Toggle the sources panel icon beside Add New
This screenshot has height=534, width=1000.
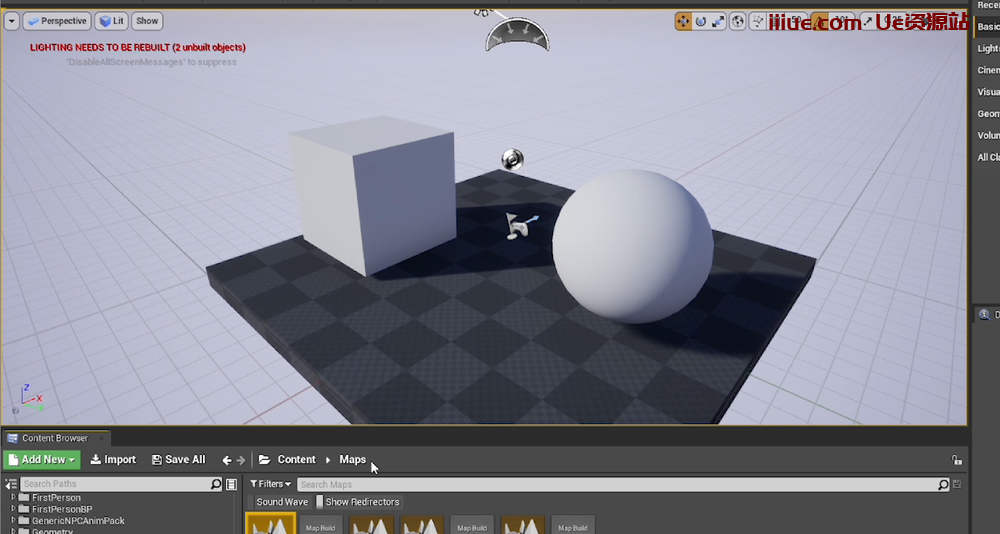[x=11, y=484]
